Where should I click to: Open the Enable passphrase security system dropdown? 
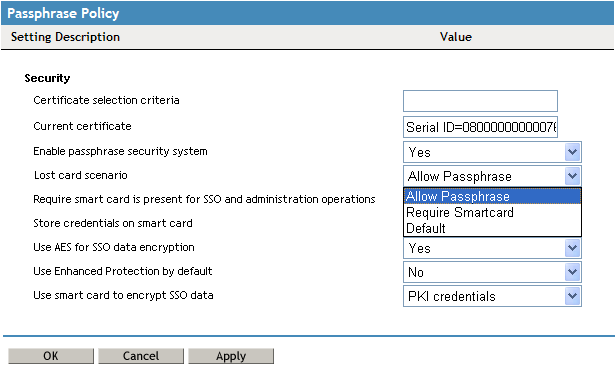click(x=492, y=152)
